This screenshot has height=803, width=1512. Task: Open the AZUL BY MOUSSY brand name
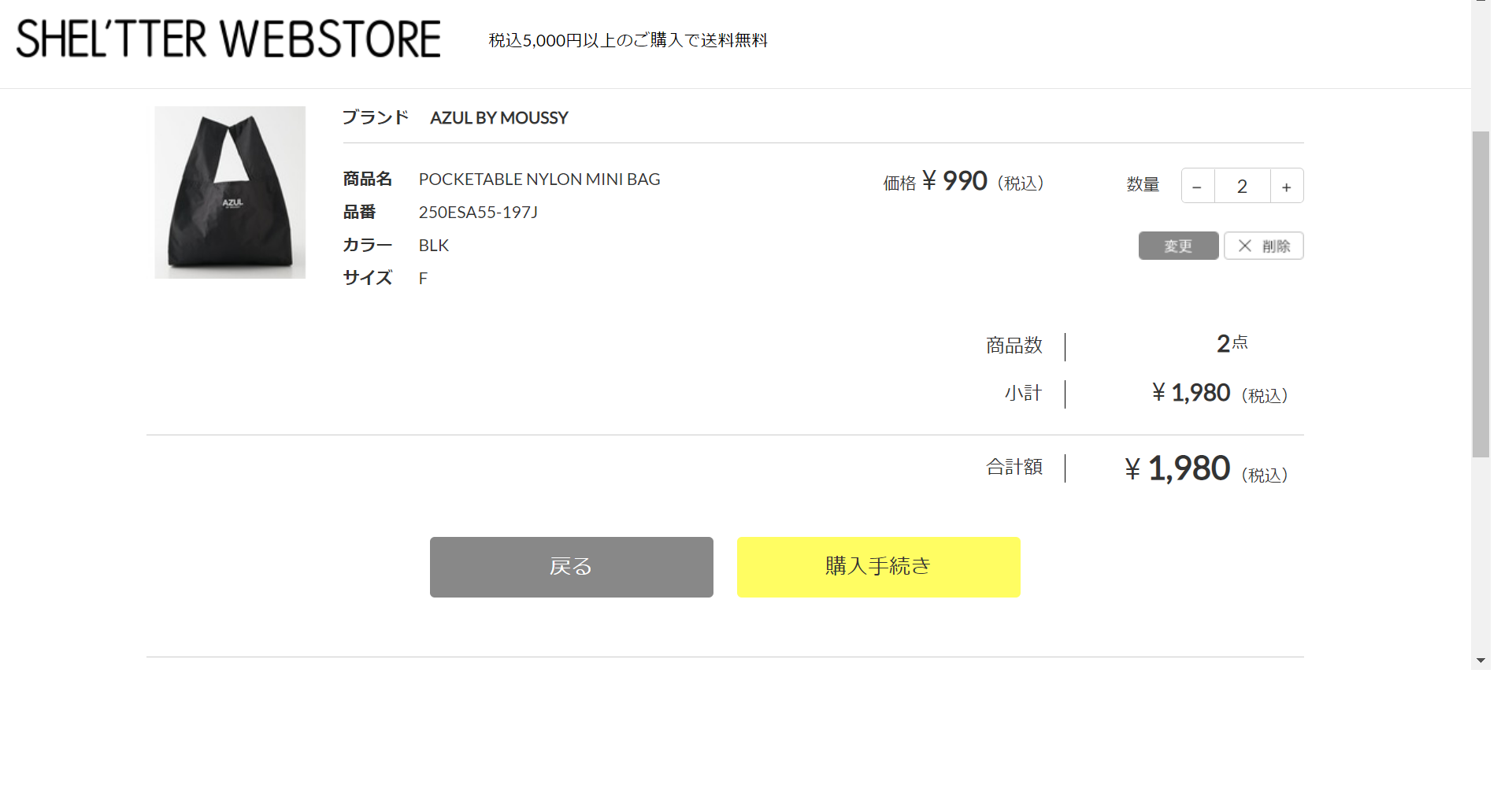499,118
